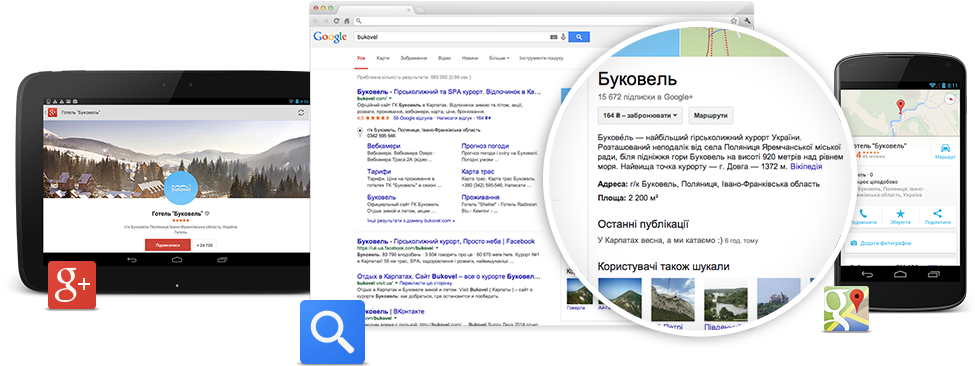Click the Google logo
975x366 pixels.
click(x=330, y=37)
